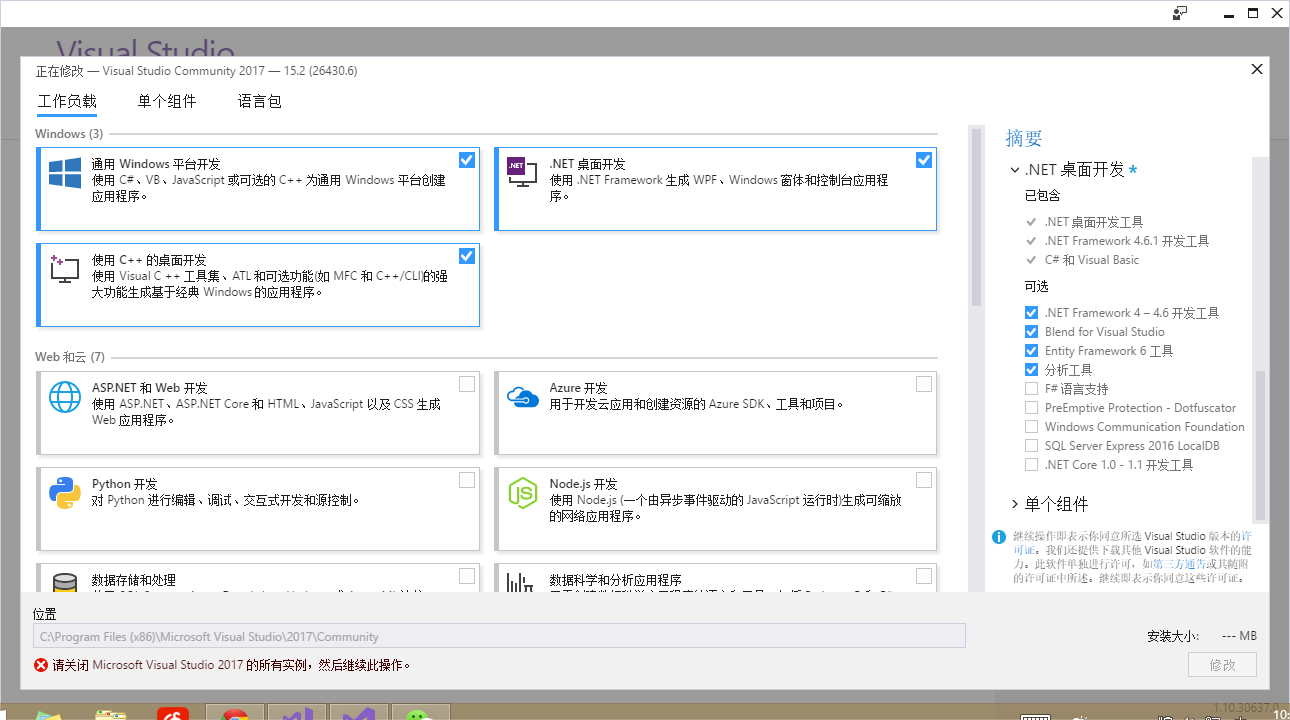Click the 请关闭 Microsoft Visual Studio 2017 error message
This screenshot has height=720, width=1290.
pos(232,665)
